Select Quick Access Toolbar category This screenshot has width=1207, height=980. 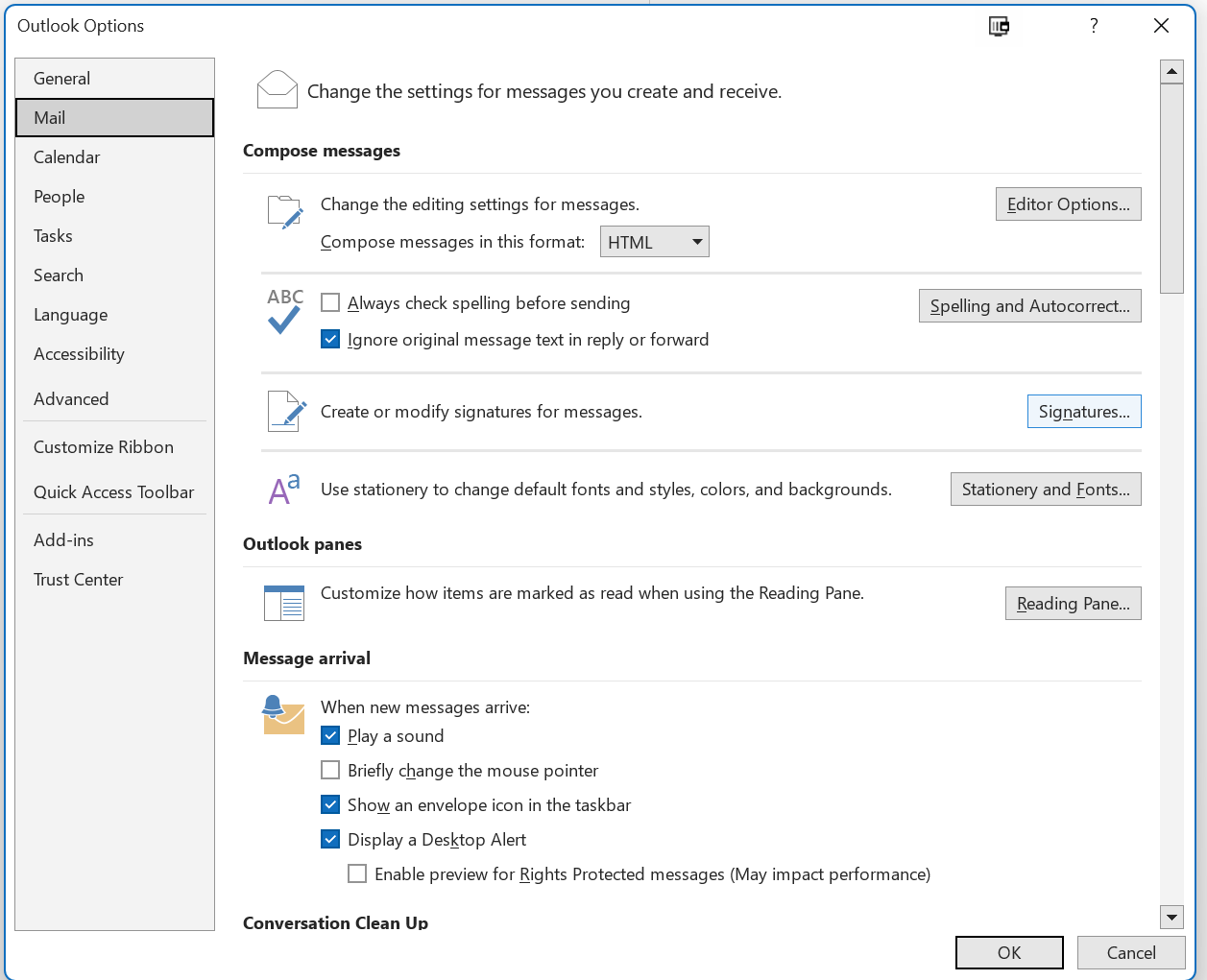[114, 492]
